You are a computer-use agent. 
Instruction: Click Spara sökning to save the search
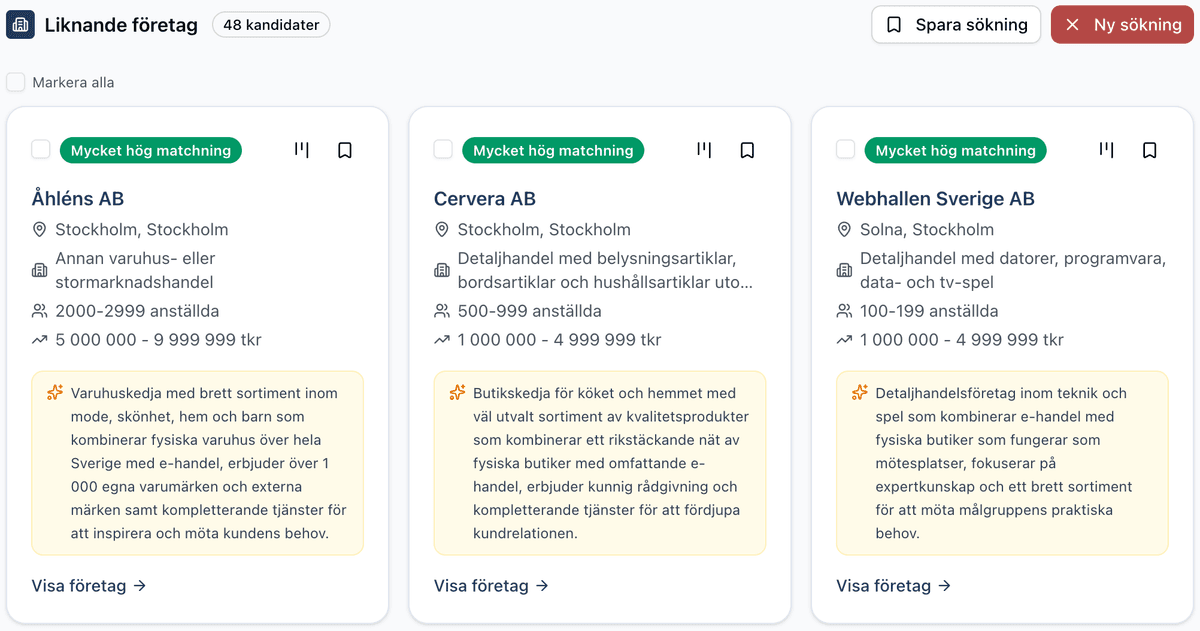click(955, 24)
